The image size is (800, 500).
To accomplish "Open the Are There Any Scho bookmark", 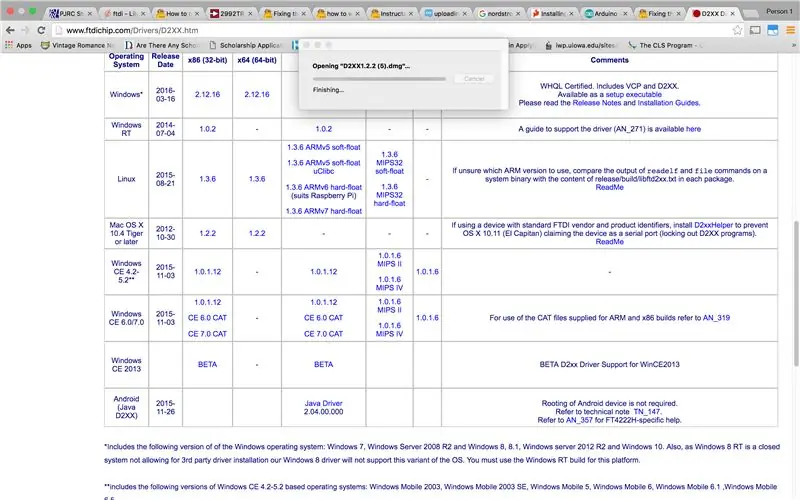I will [x=162, y=45].
